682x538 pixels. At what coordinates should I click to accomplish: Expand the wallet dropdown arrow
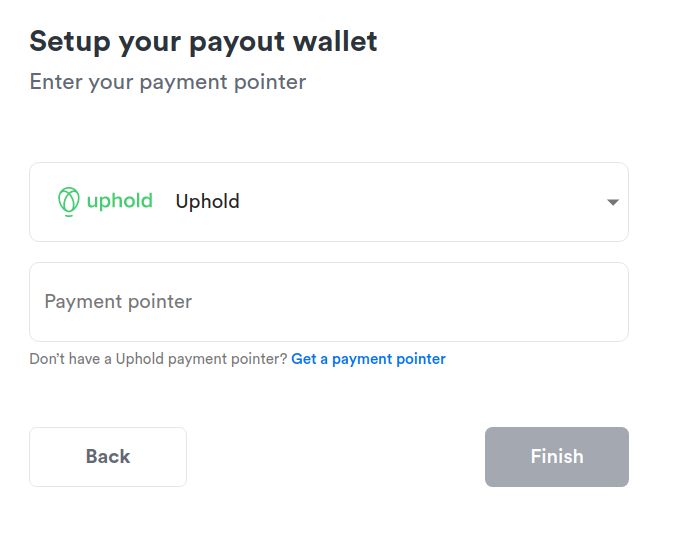point(613,202)
